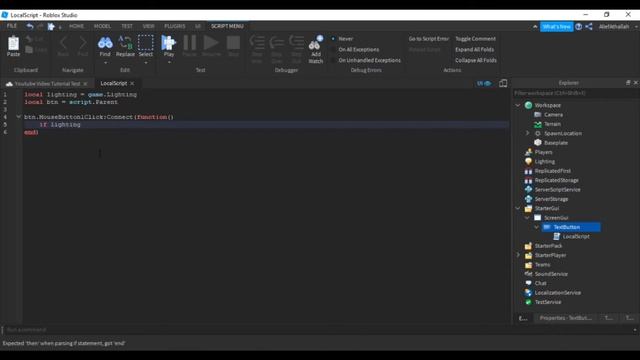
Task: Switch to the PLUGINS ribbon tab
Action: point(175,26)
